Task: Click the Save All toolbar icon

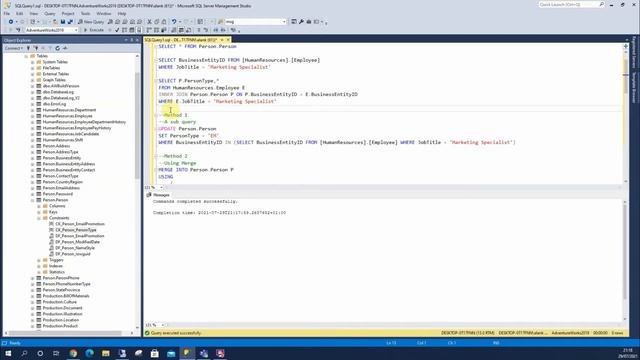Action: click(x=70, y=22)
